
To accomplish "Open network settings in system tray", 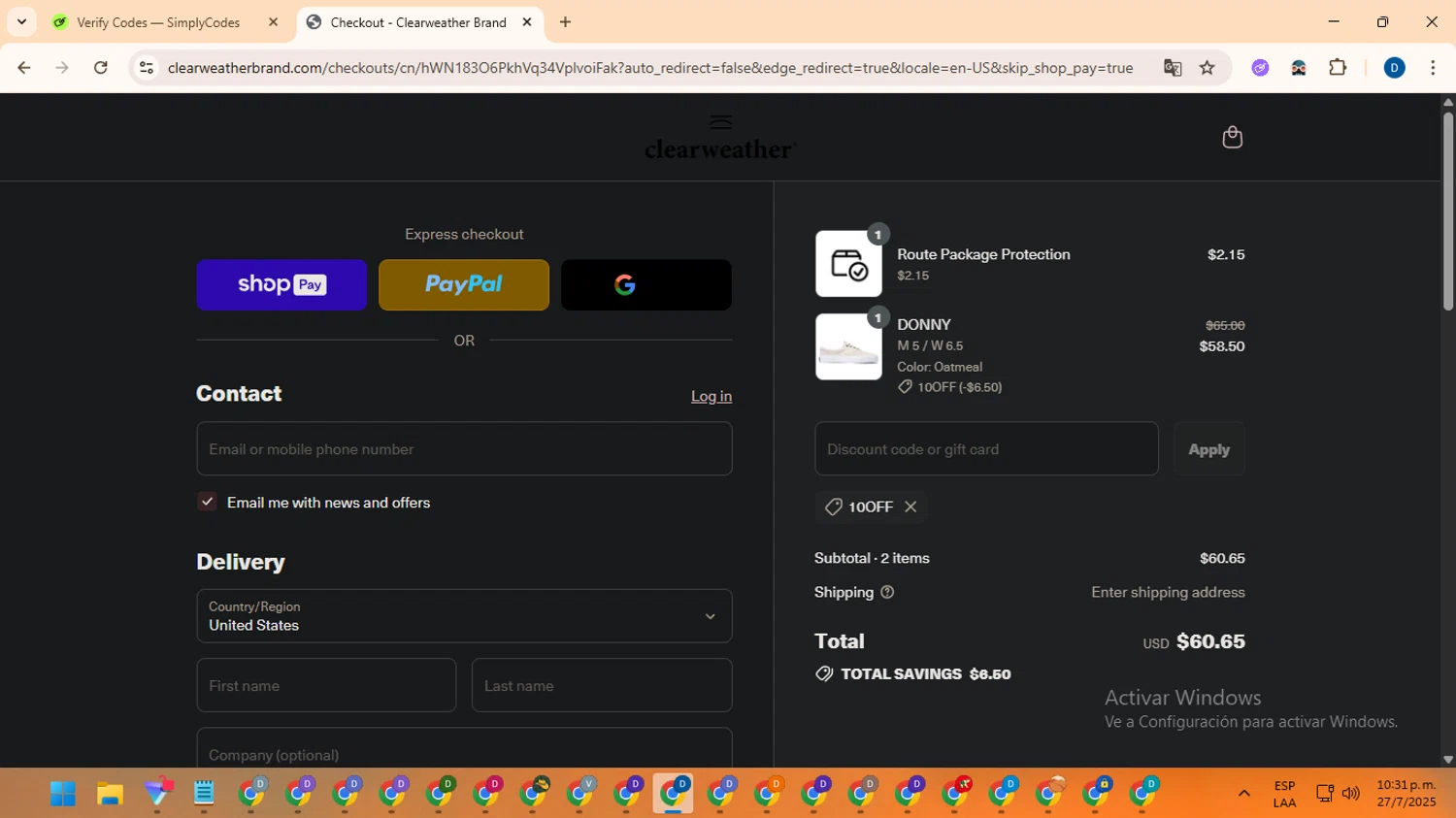I will point(1325,794).
